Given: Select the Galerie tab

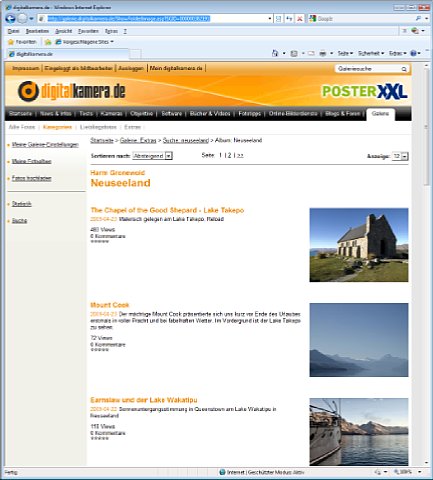Looking at the screenshot, I should click(380, 114).
